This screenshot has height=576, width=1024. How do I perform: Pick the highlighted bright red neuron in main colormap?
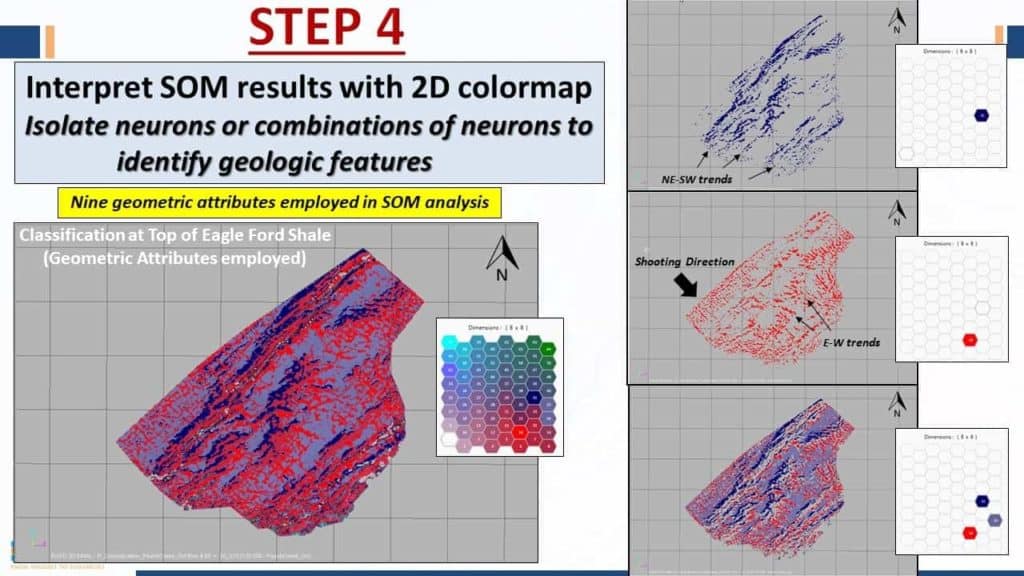[520, 432]
